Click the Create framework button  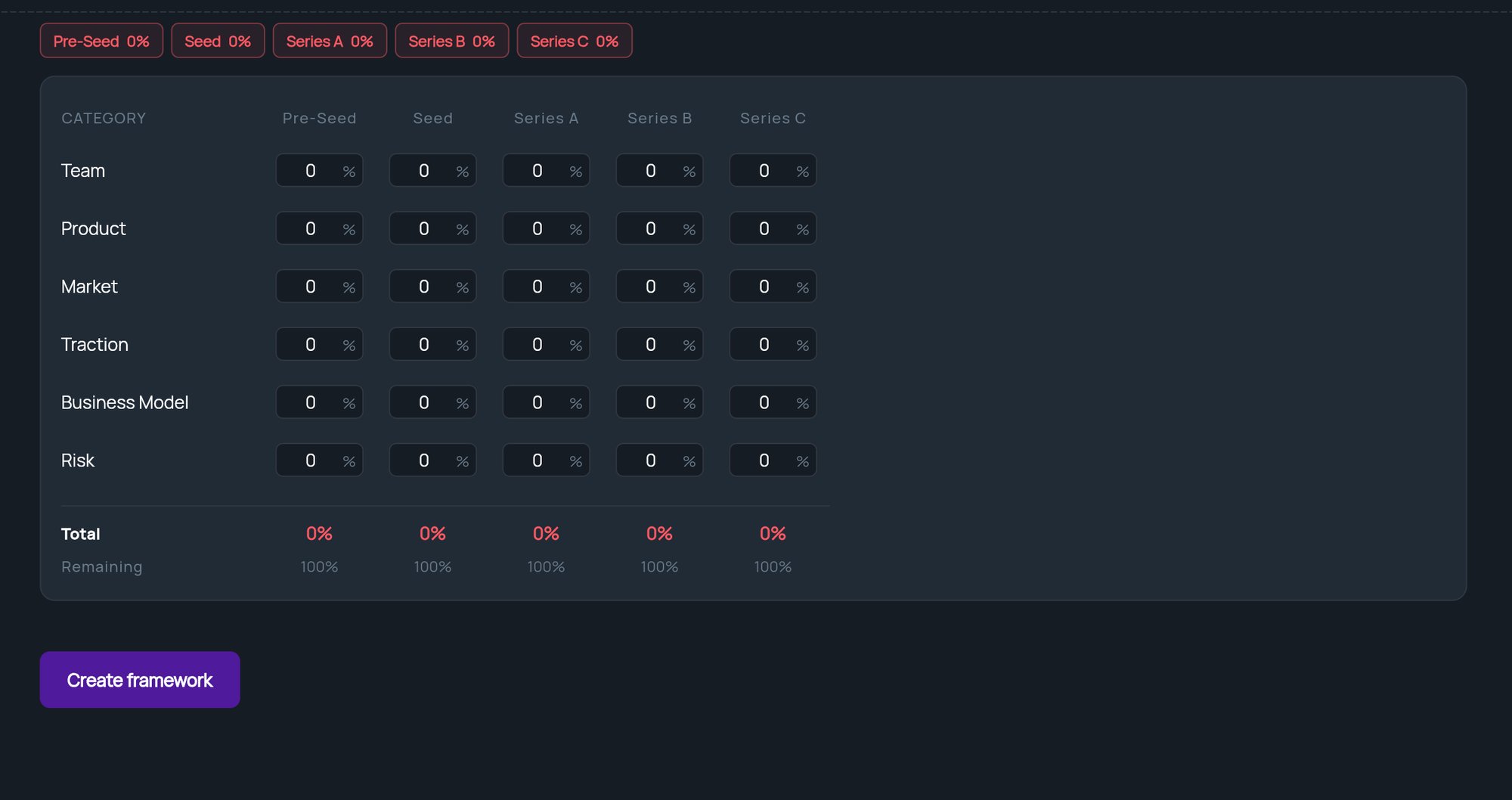tap(140, 680)
